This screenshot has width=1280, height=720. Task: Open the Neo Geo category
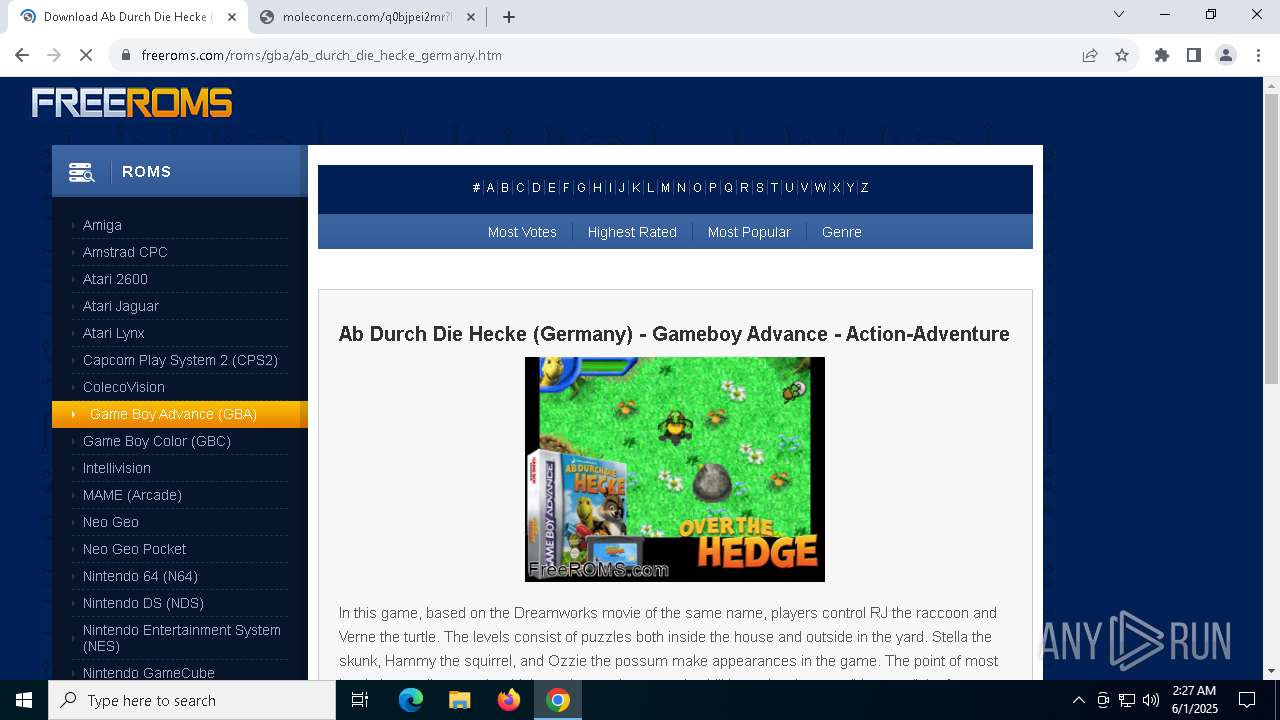pyautogui.click(x=111, y=522)
